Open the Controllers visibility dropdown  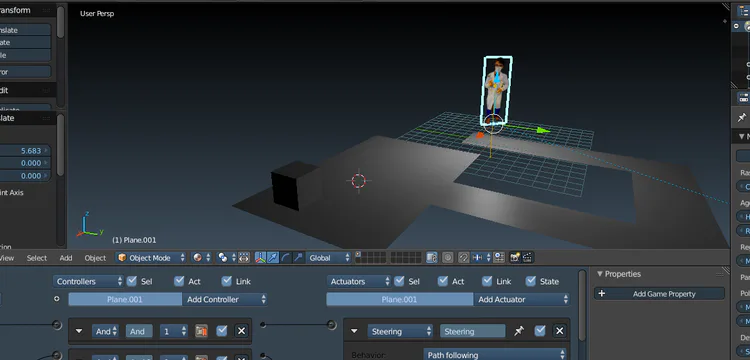tap(88, 281)
